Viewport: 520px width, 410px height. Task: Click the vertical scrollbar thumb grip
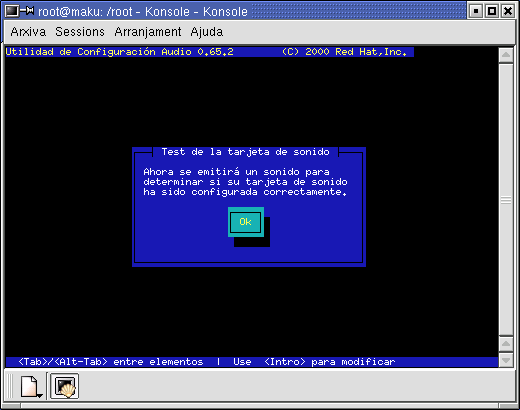(x=506, y=200)
